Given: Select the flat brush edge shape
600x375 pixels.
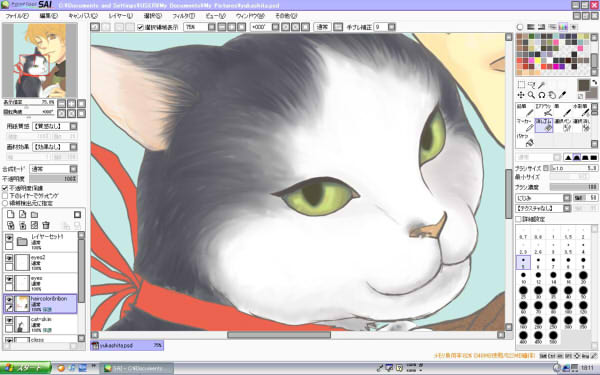Looking at the screenshot, I should pyautogui.click(x=593, y=157).
